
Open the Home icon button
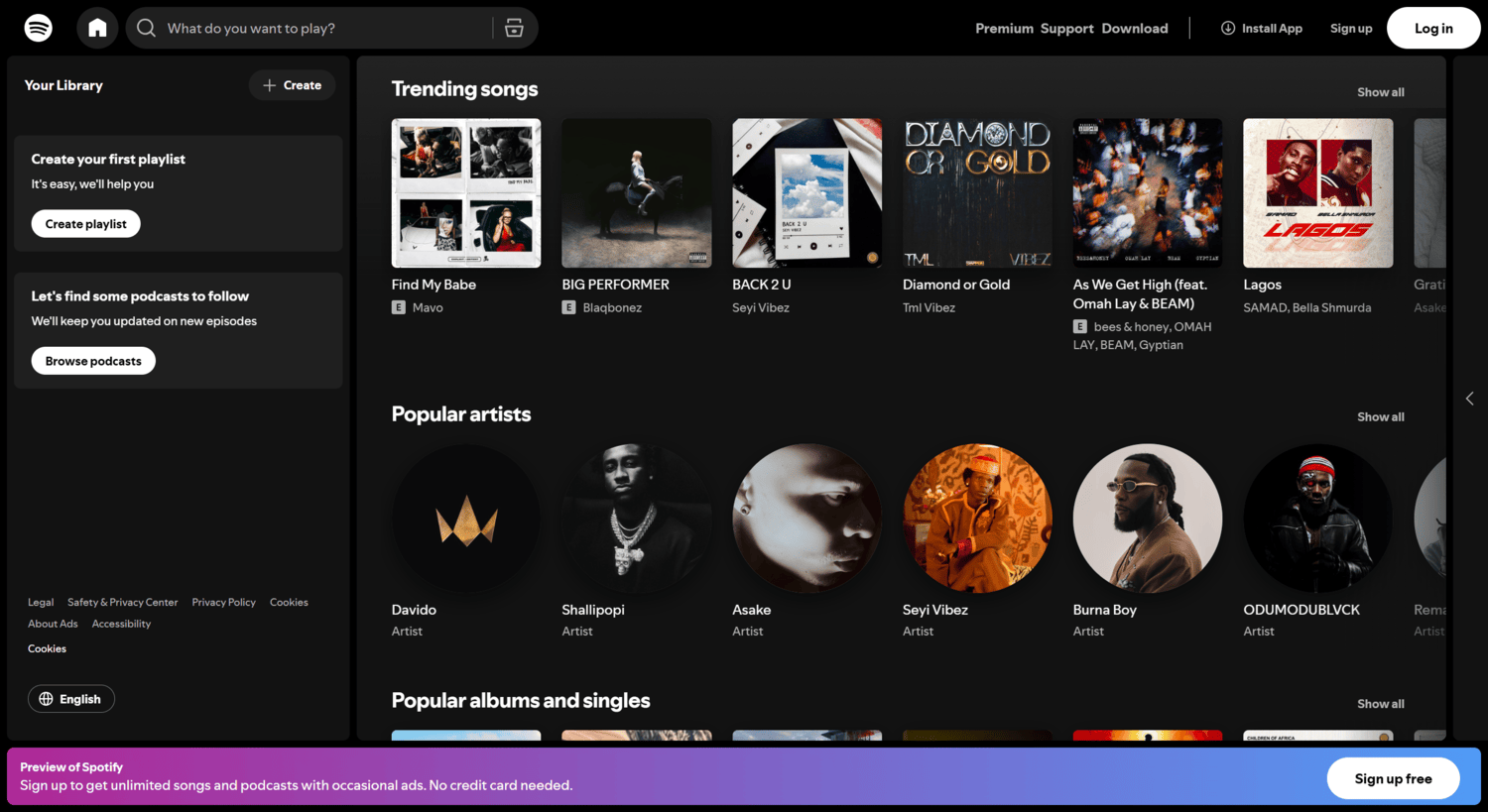97,28
